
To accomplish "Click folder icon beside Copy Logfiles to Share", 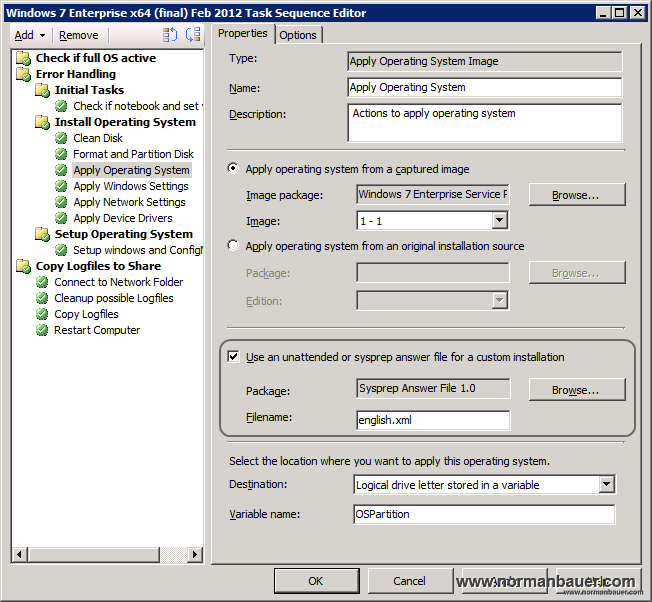I will pos(23,266).
